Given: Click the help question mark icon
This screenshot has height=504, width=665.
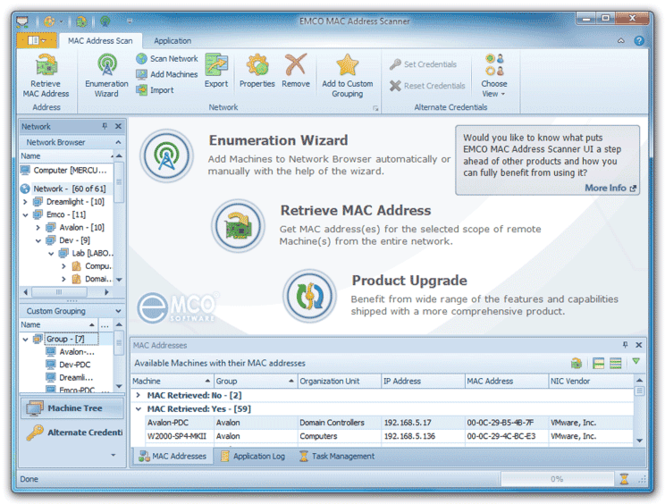Looking at the screenshot, I should [639, 41].
